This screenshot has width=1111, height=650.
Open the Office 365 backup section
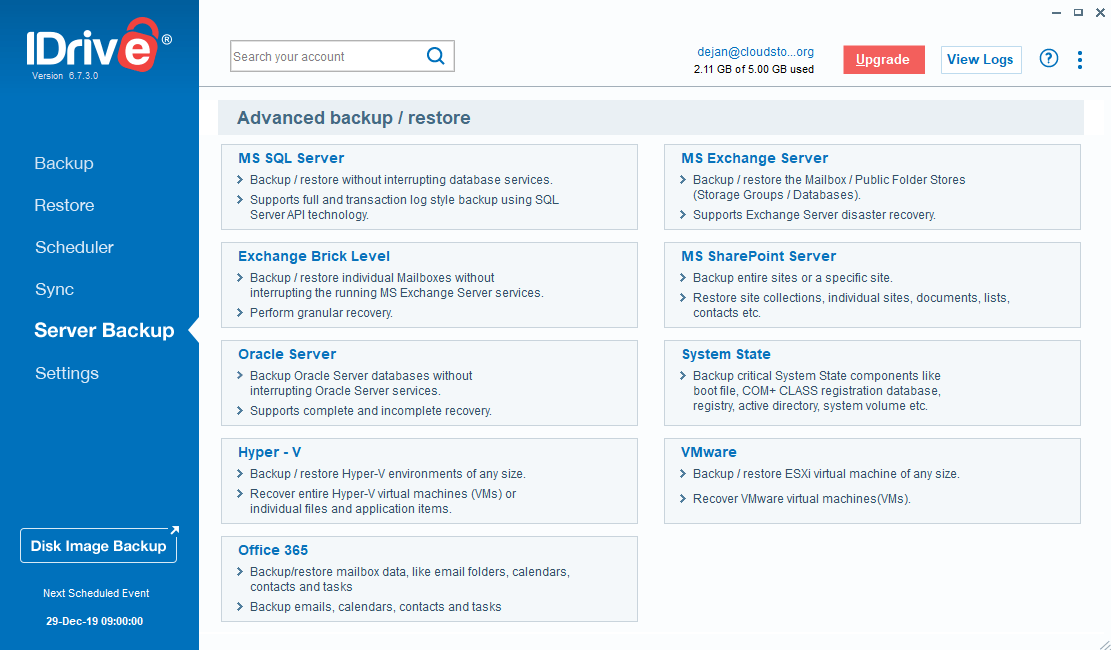click(x=273, y=550)
